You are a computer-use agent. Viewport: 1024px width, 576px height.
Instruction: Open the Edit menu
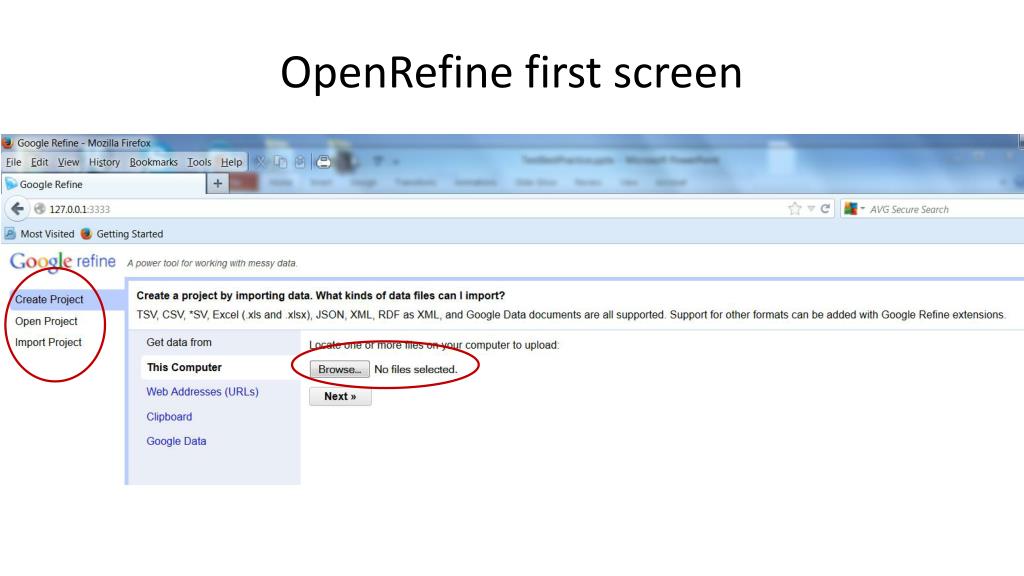click(39, 162)
